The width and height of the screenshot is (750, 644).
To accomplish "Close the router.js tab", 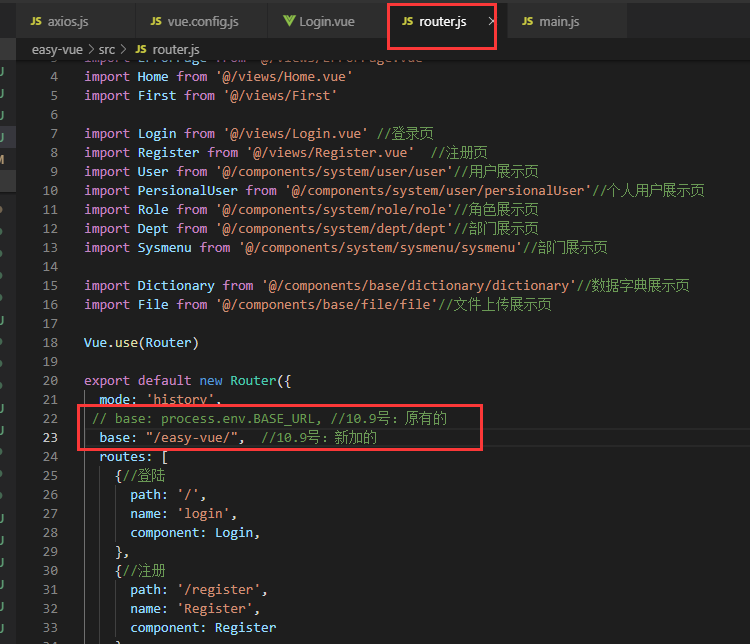I will pyautogui.click(x=491, y=21).
